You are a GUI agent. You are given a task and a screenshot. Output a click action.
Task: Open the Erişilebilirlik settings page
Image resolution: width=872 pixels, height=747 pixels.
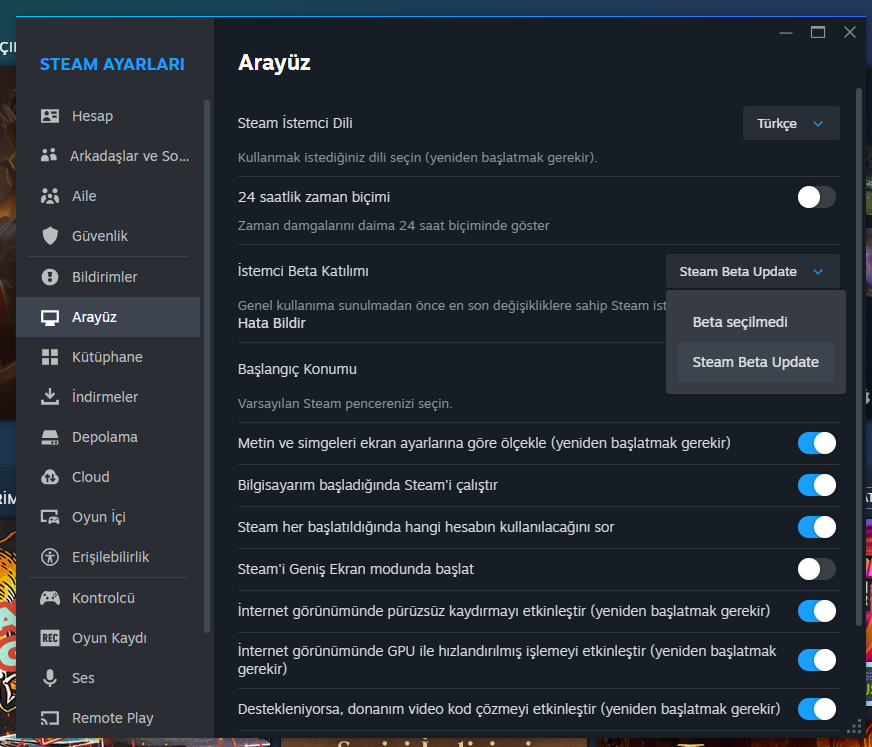[x=108, y=557]
